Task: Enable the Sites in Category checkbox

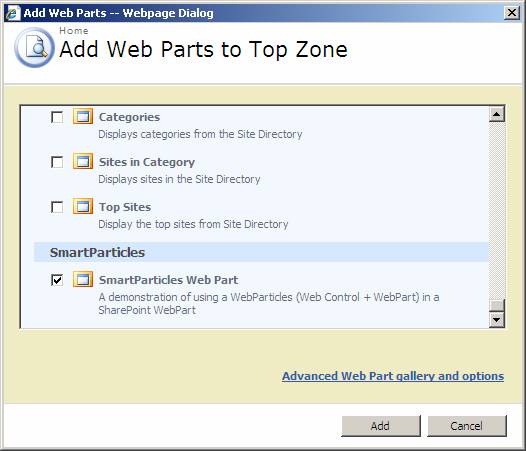Action: pos(57,162)
